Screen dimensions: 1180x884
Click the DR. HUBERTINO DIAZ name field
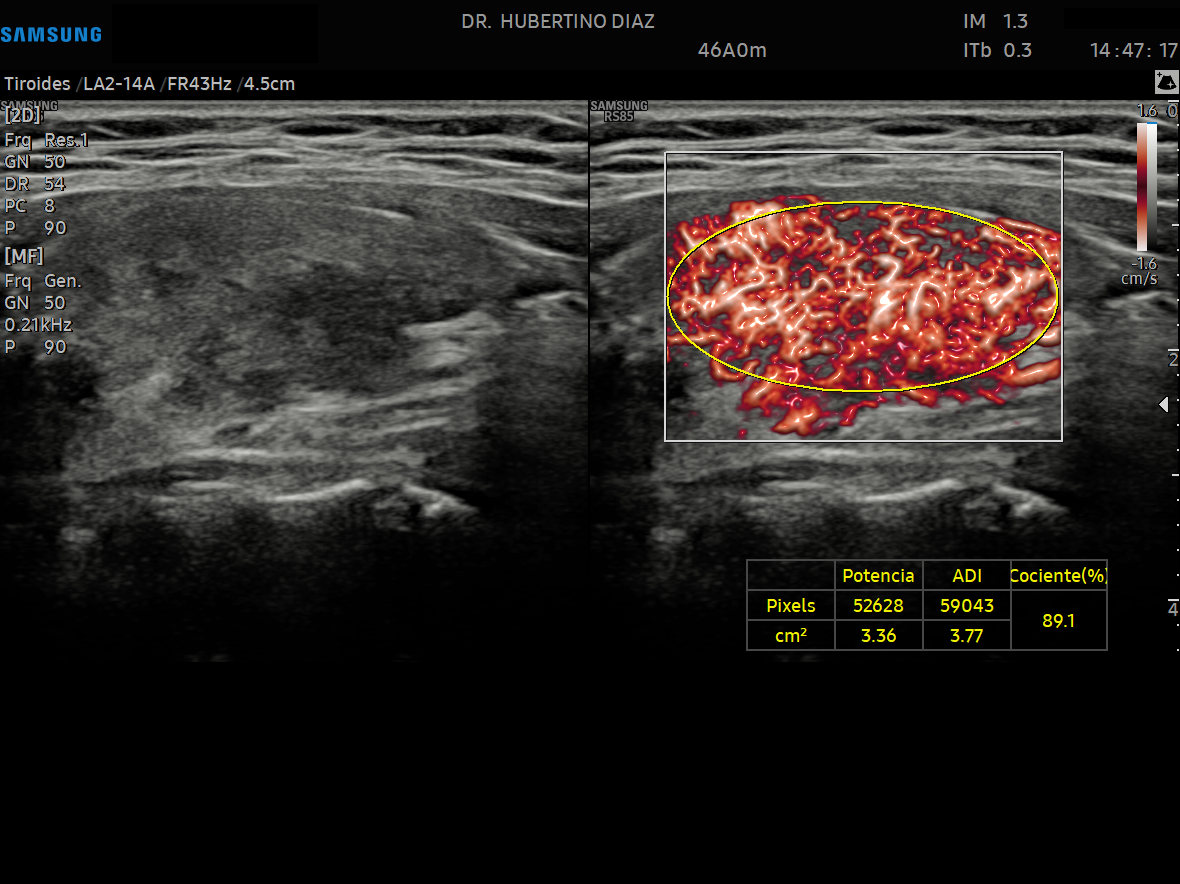pyautogui.click(x=558, y=21)
